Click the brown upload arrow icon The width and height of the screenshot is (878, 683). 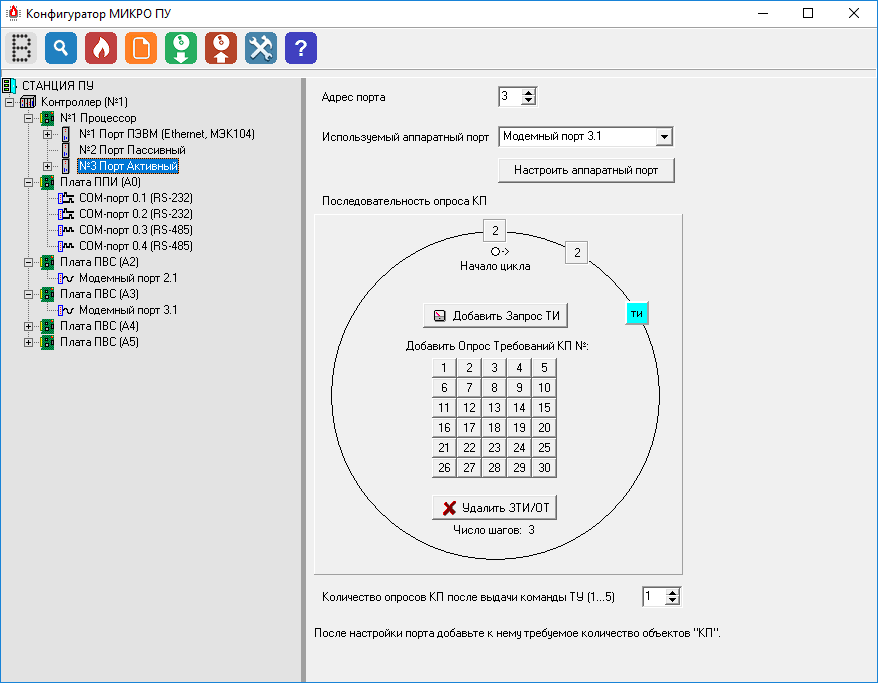click(x=221, y=48)
